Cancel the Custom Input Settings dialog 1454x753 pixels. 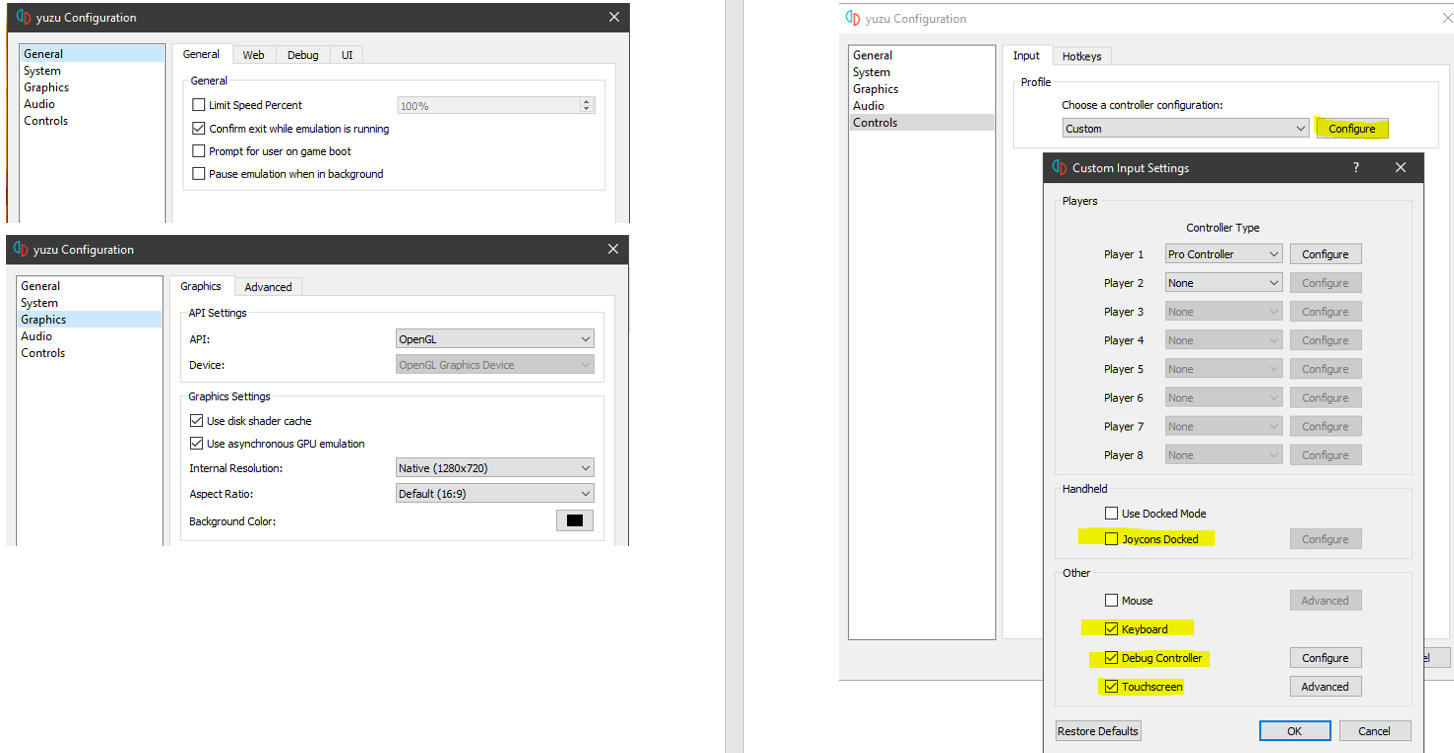(x=1374, y=731)
